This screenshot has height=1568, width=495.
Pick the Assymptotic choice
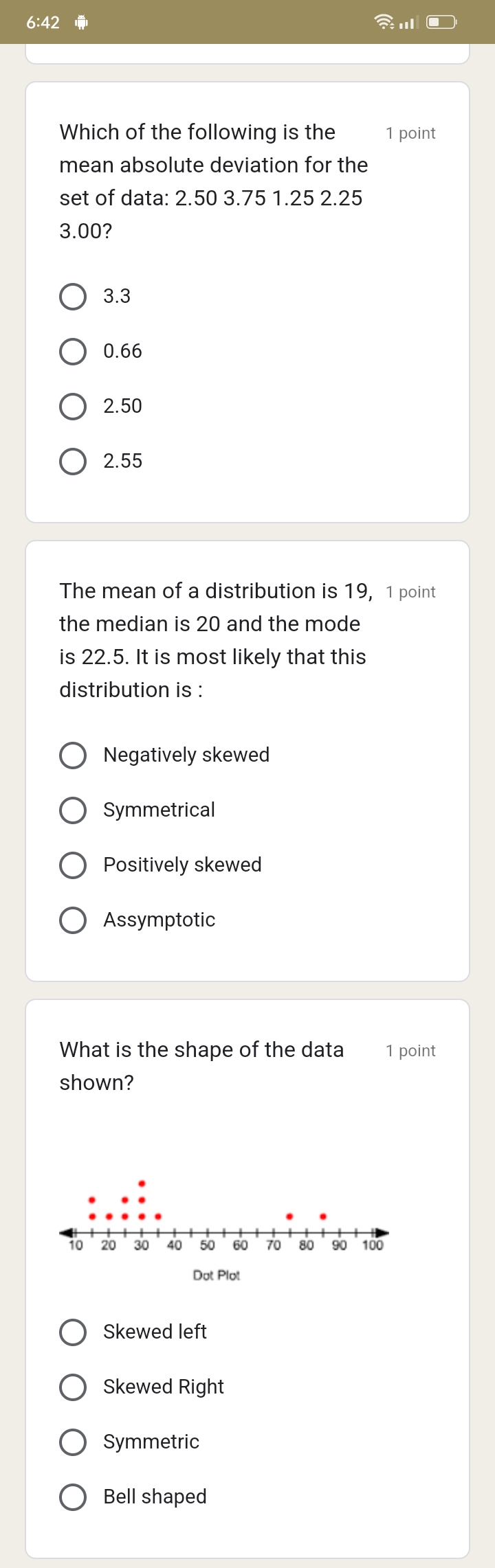pos(72,920)
